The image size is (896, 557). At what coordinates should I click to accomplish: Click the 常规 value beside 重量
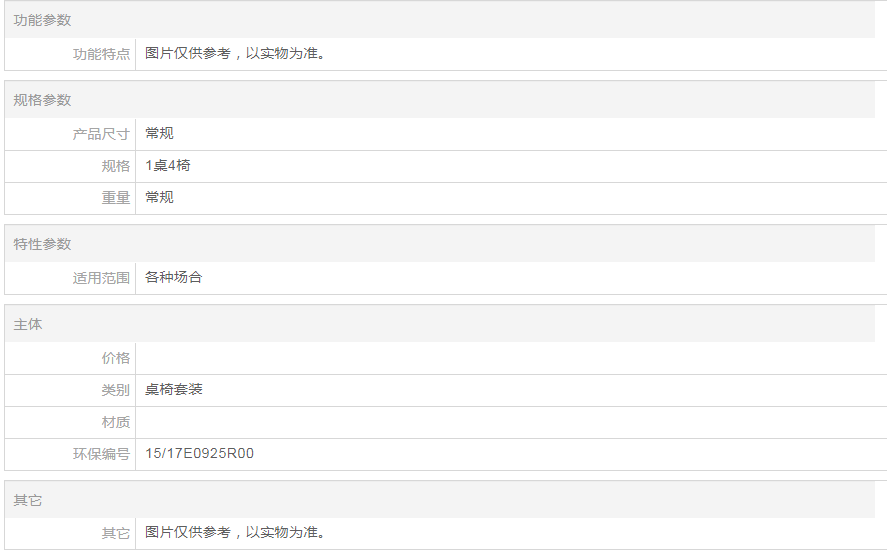coord(159,198)
